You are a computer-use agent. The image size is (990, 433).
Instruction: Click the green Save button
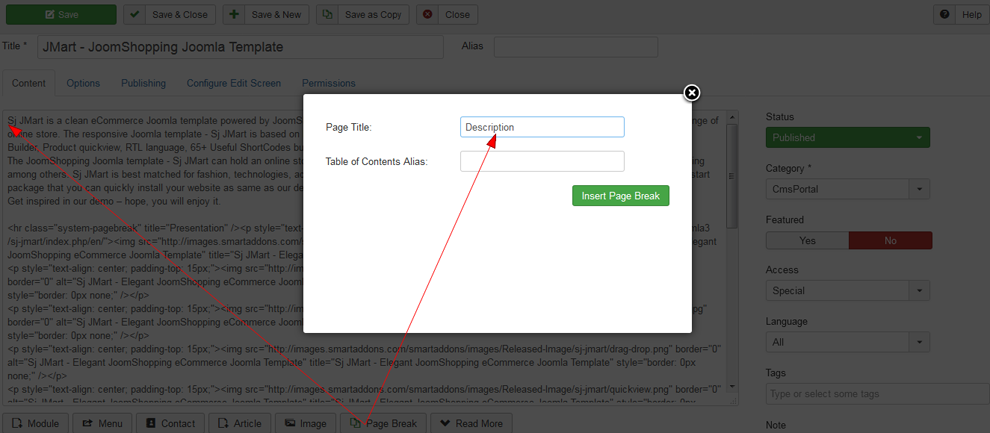click(60, 15)
